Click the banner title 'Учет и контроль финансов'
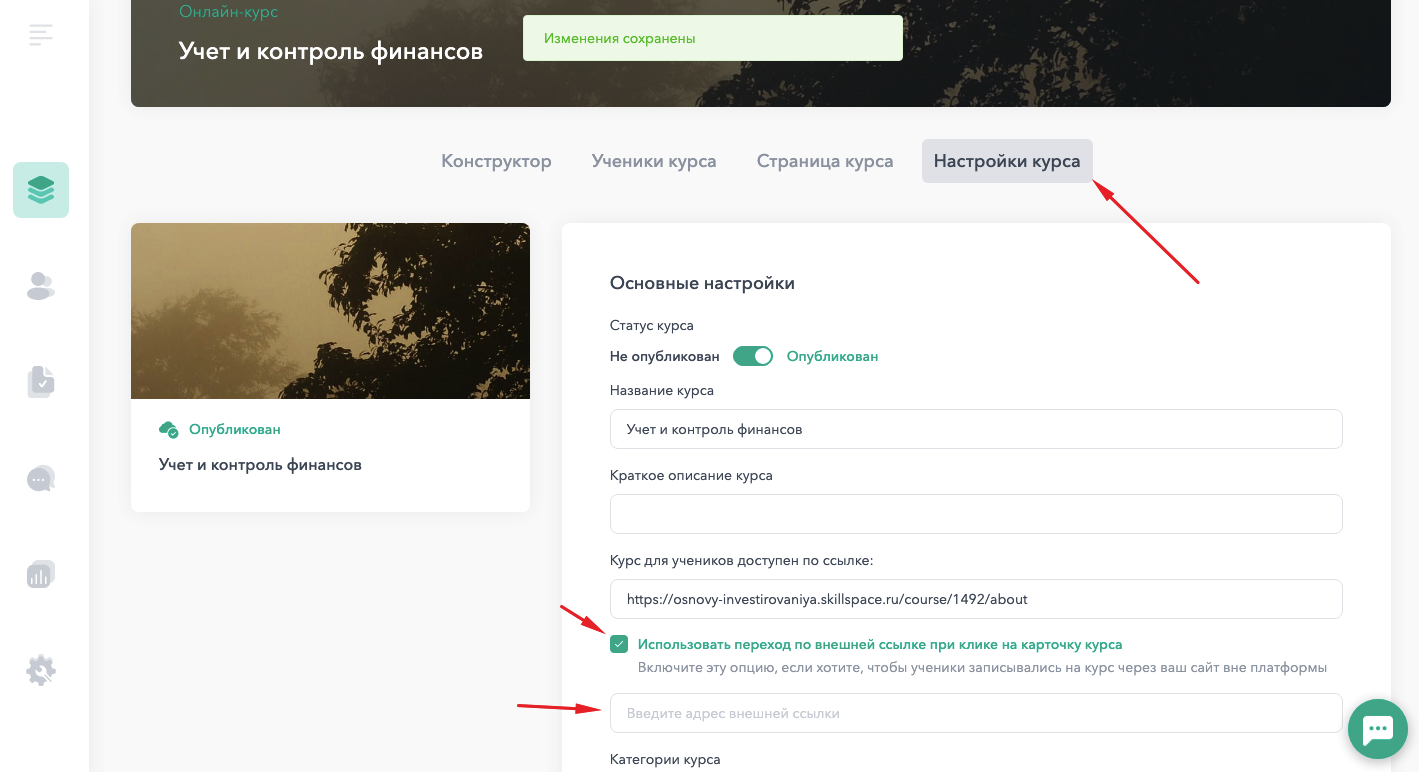The width and height of the screenshot is (1419, 772). coord(331,51)
